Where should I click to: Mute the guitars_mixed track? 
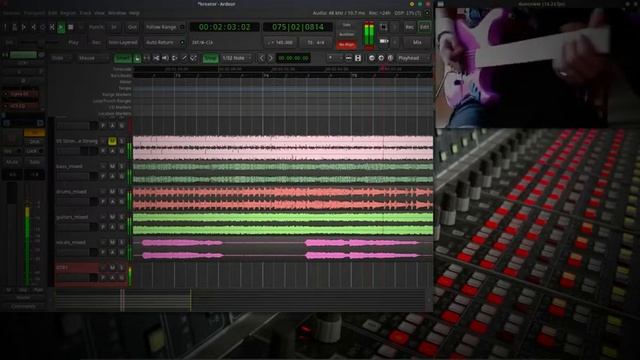point(112,217)
